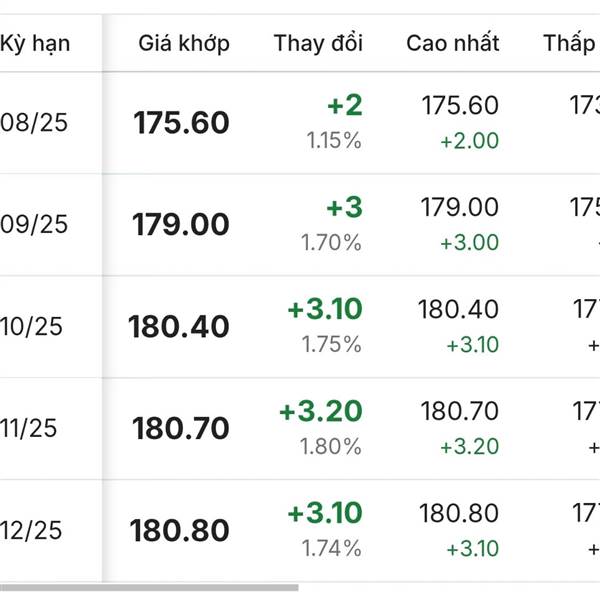Click the 1.15% change percentage

(x=334, y=140)
